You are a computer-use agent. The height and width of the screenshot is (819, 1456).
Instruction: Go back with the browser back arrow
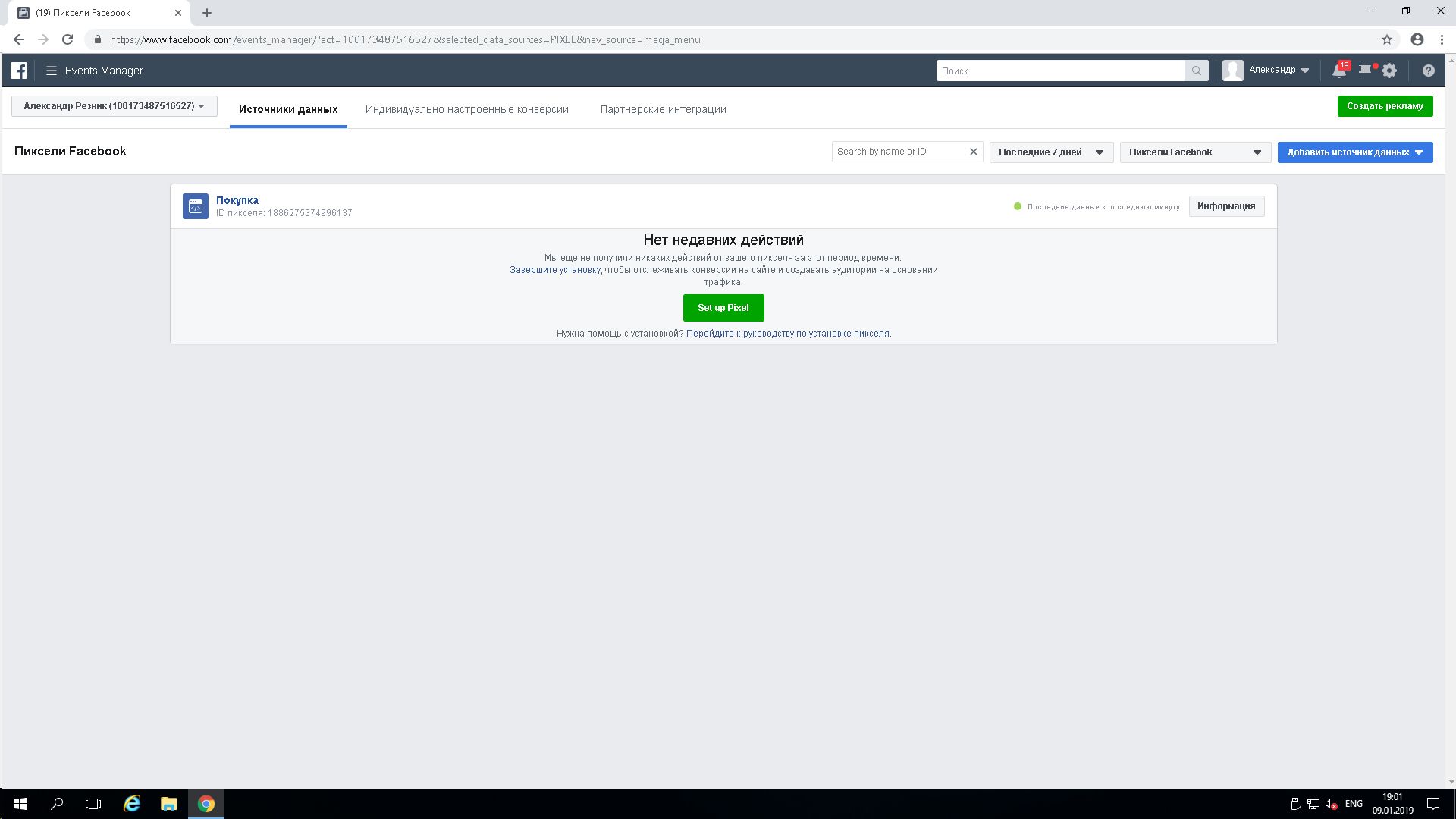[x=19, y=39]
